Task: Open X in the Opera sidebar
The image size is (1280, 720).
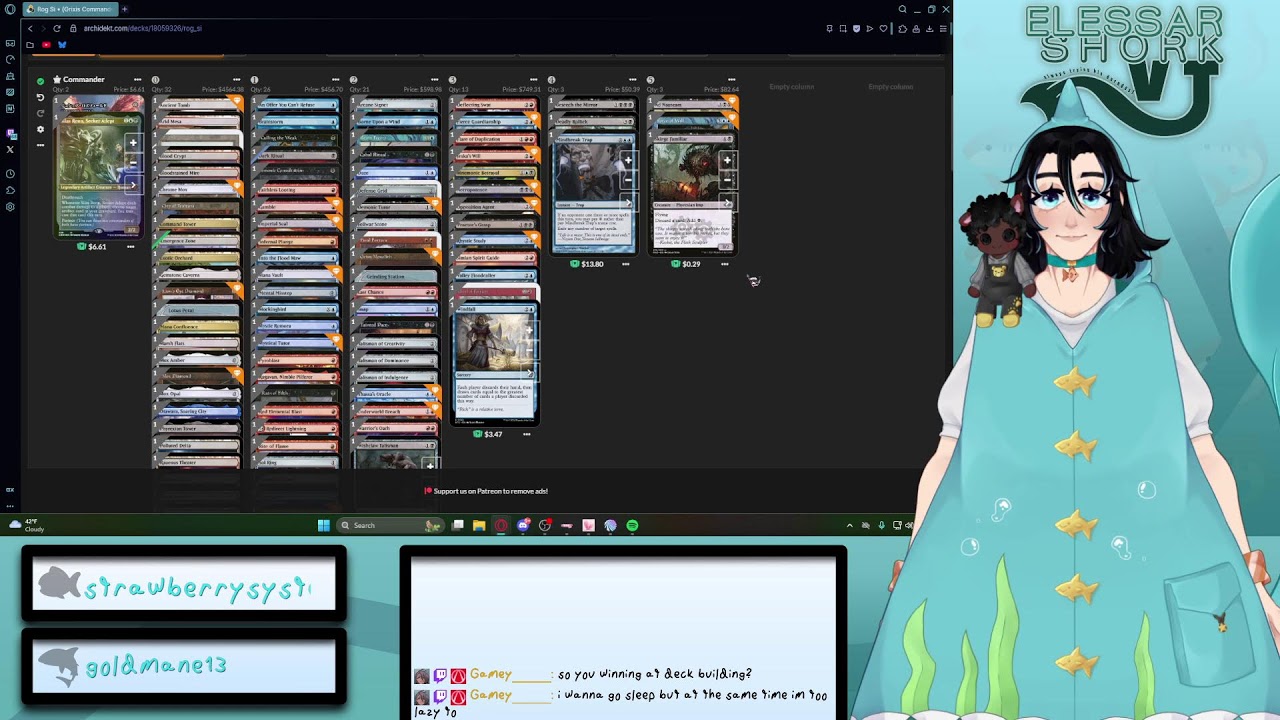Action: (x=10, y=149)
